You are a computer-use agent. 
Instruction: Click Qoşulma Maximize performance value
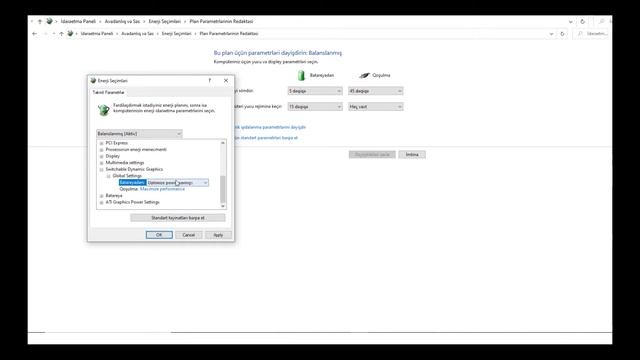162,189
